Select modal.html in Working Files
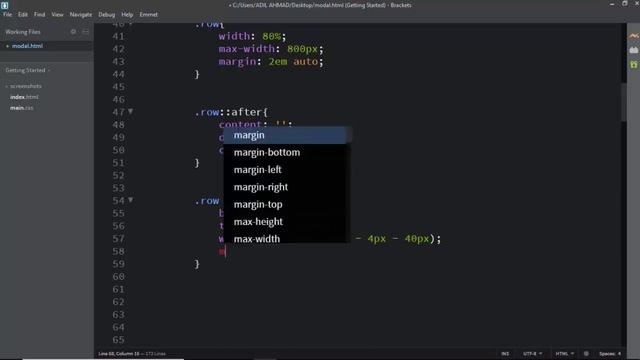 click(27, 46)
